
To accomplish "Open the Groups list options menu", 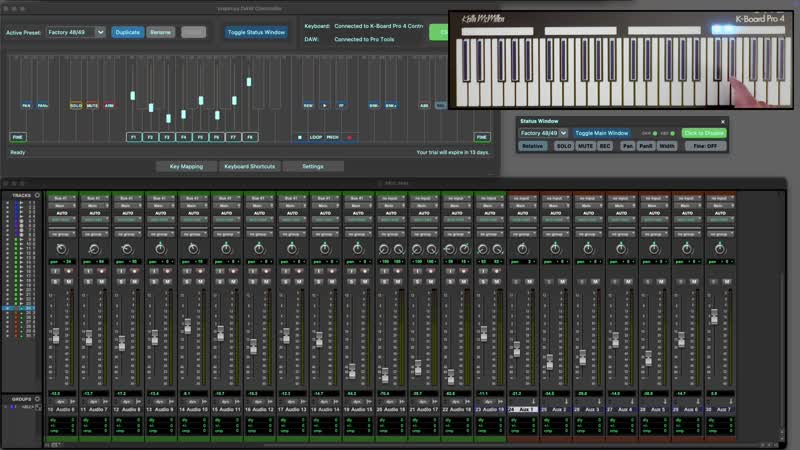I will click(37, 399).
